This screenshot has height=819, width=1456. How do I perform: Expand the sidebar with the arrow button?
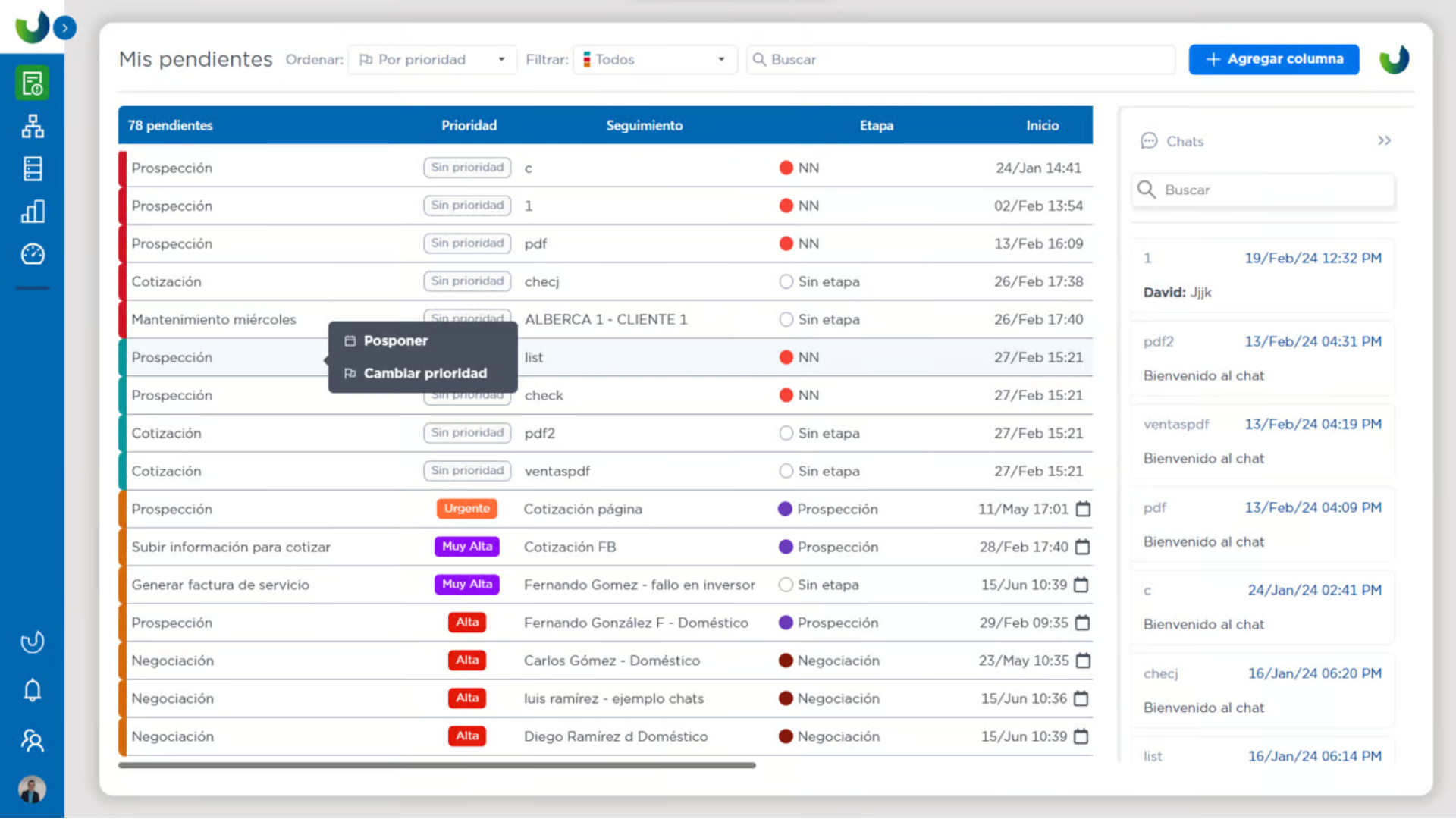pyautogui.click(x=65, y=28)
